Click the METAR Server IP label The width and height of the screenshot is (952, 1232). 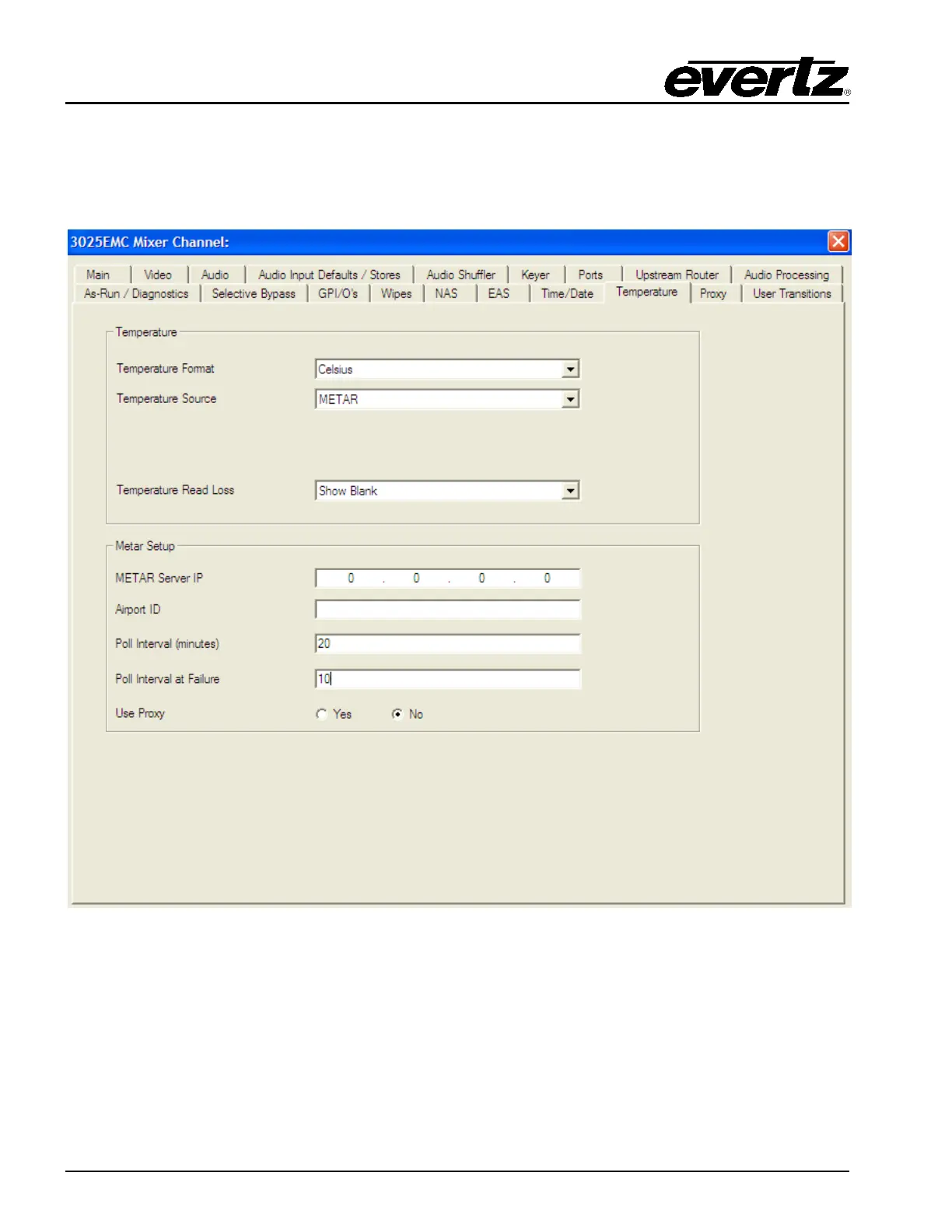click(x=159, y=578)
